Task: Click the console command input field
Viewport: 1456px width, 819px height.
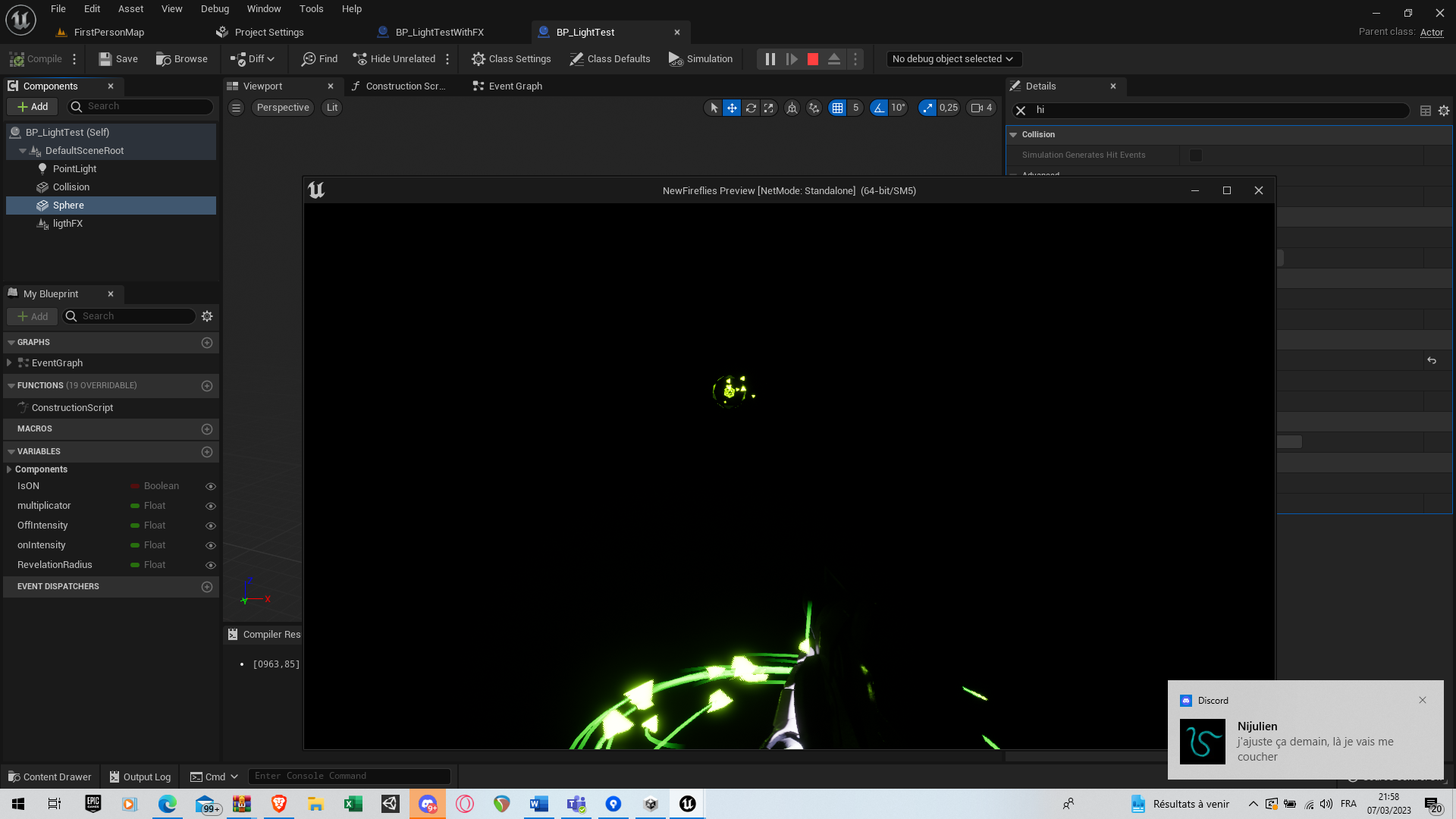Action: pyautogui.click(x=349, y=776)
